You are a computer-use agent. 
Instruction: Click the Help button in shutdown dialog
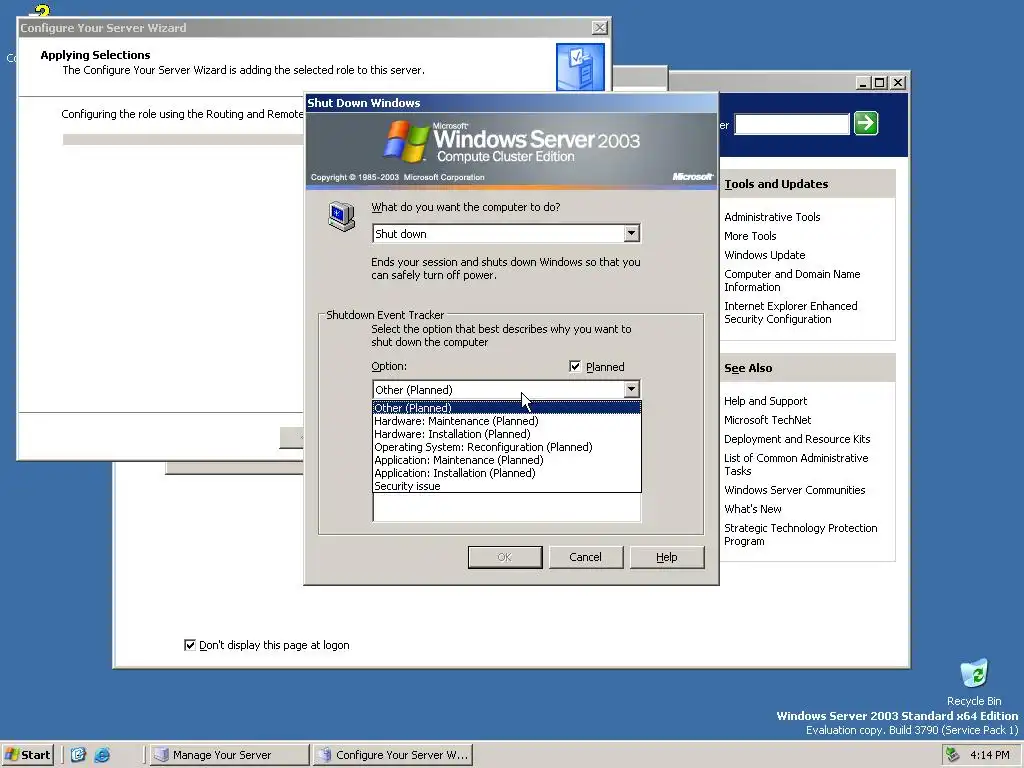pyautogui.click(x=666, y=557)
